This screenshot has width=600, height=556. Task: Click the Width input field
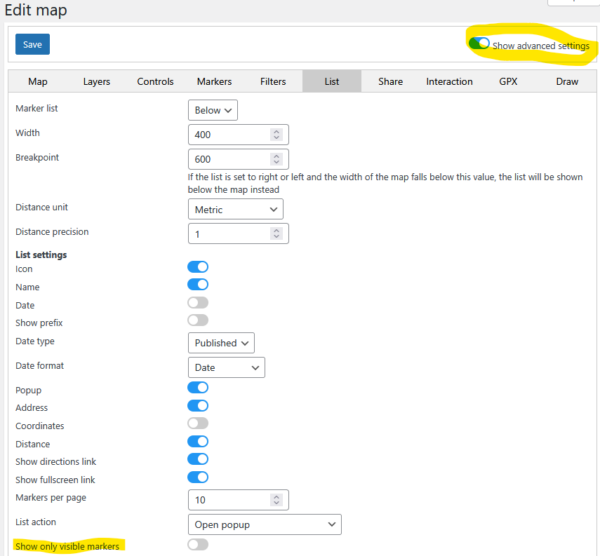coord(228,134)
